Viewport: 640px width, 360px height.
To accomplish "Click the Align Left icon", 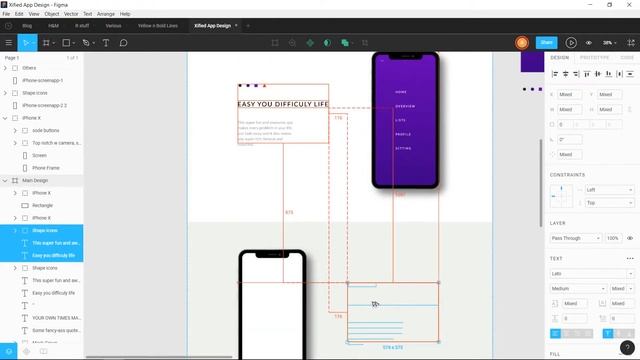I will [x=555, y=74].
